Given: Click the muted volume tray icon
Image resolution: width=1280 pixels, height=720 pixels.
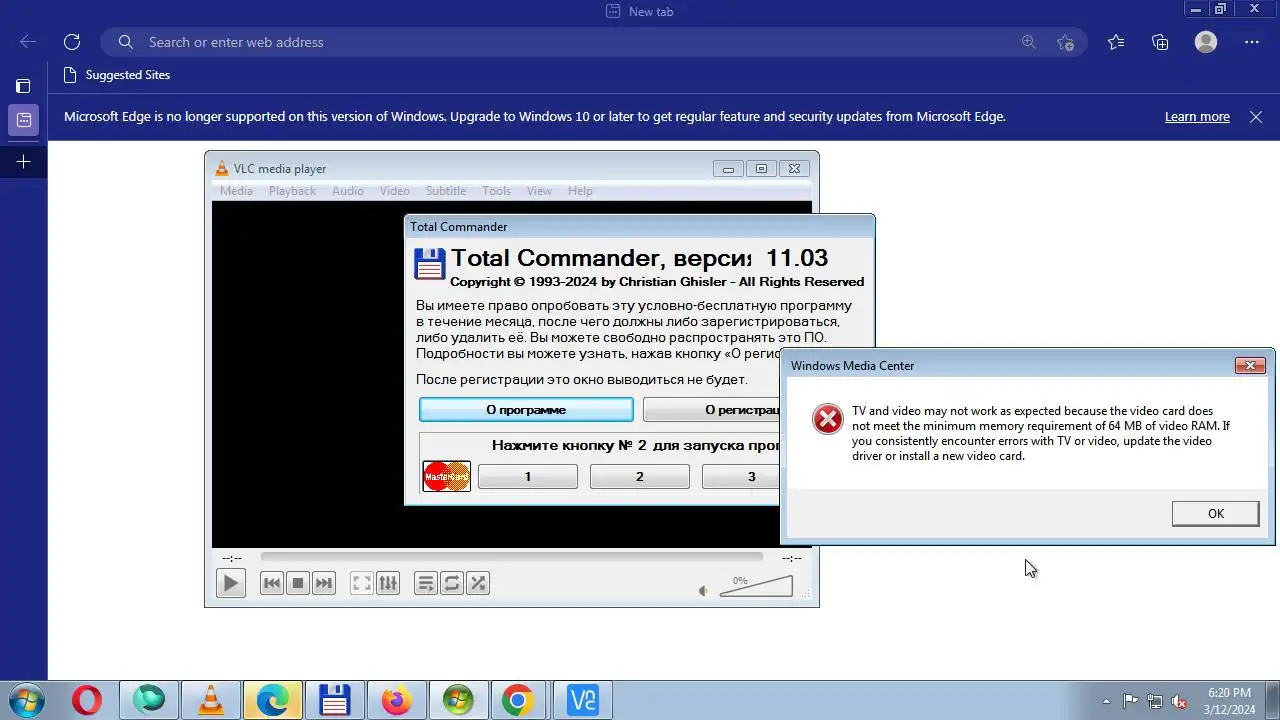Looking at the screenshot, I should (x=1179, y=701).
